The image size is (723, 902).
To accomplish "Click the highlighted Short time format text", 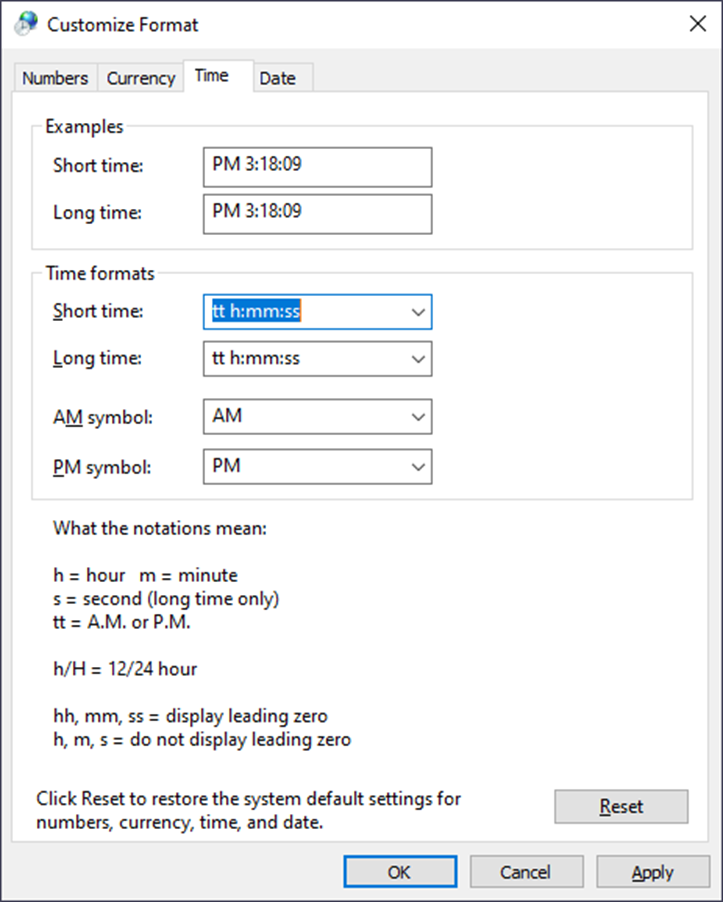I will (255, 311).
